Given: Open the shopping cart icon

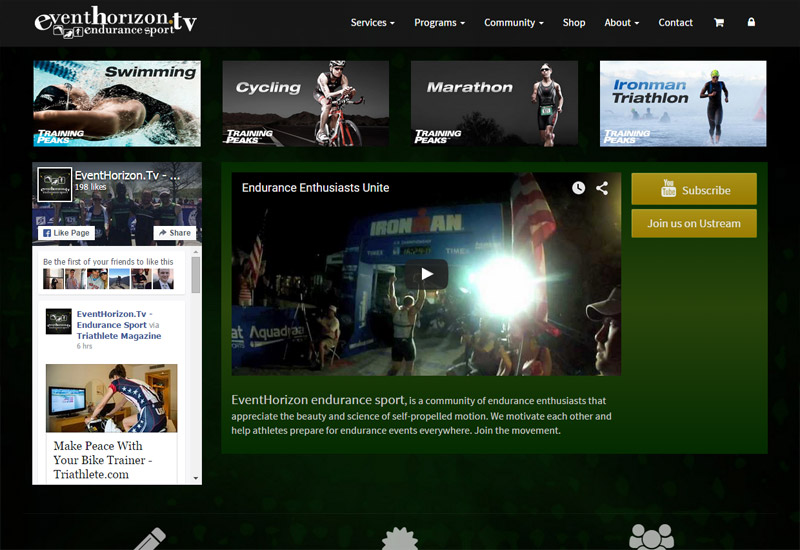Looking at the screenshot, I should 719,22.
